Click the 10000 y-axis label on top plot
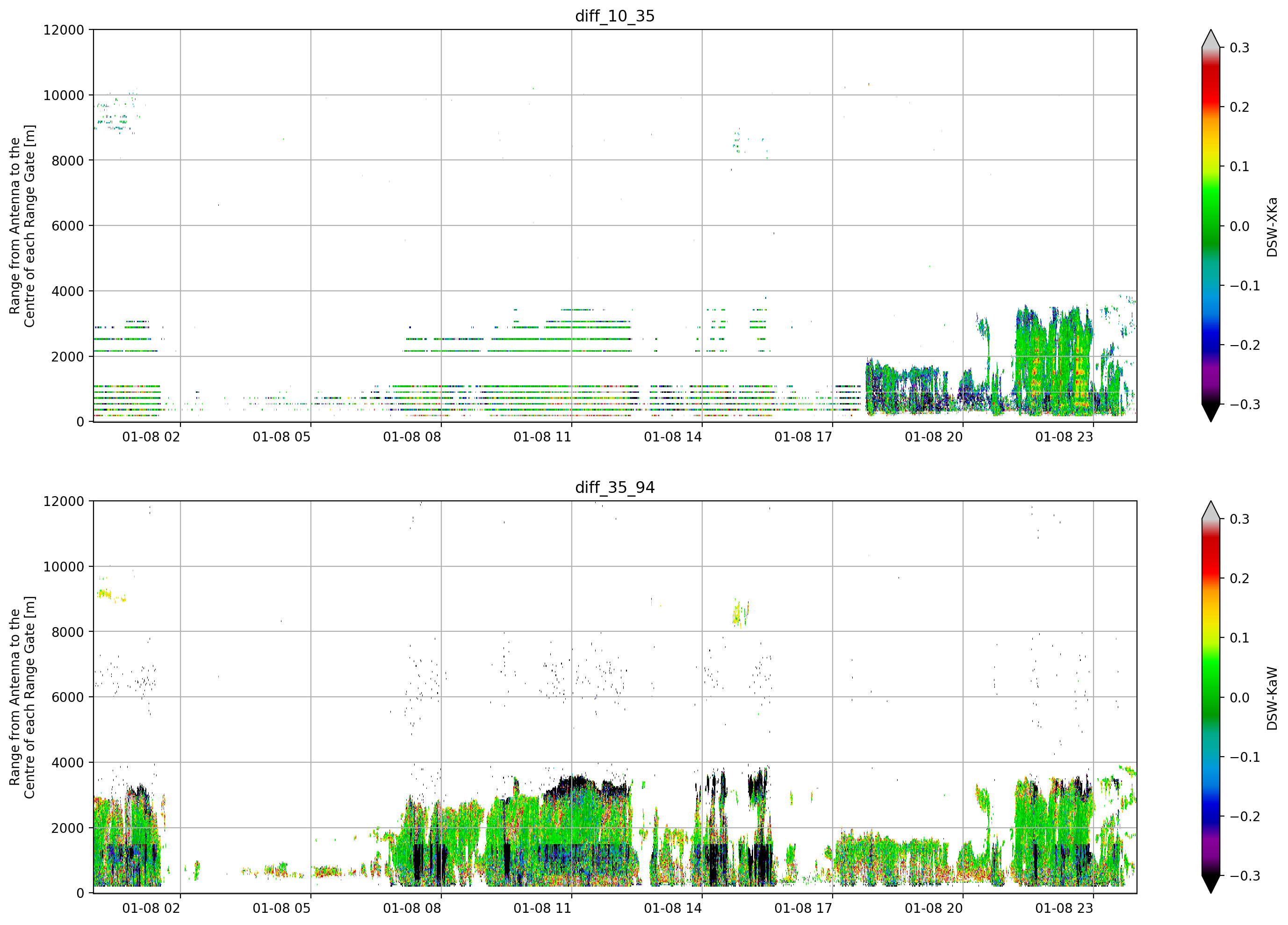The width and height of the screenshot is (1288, 925). coord(64,95)
